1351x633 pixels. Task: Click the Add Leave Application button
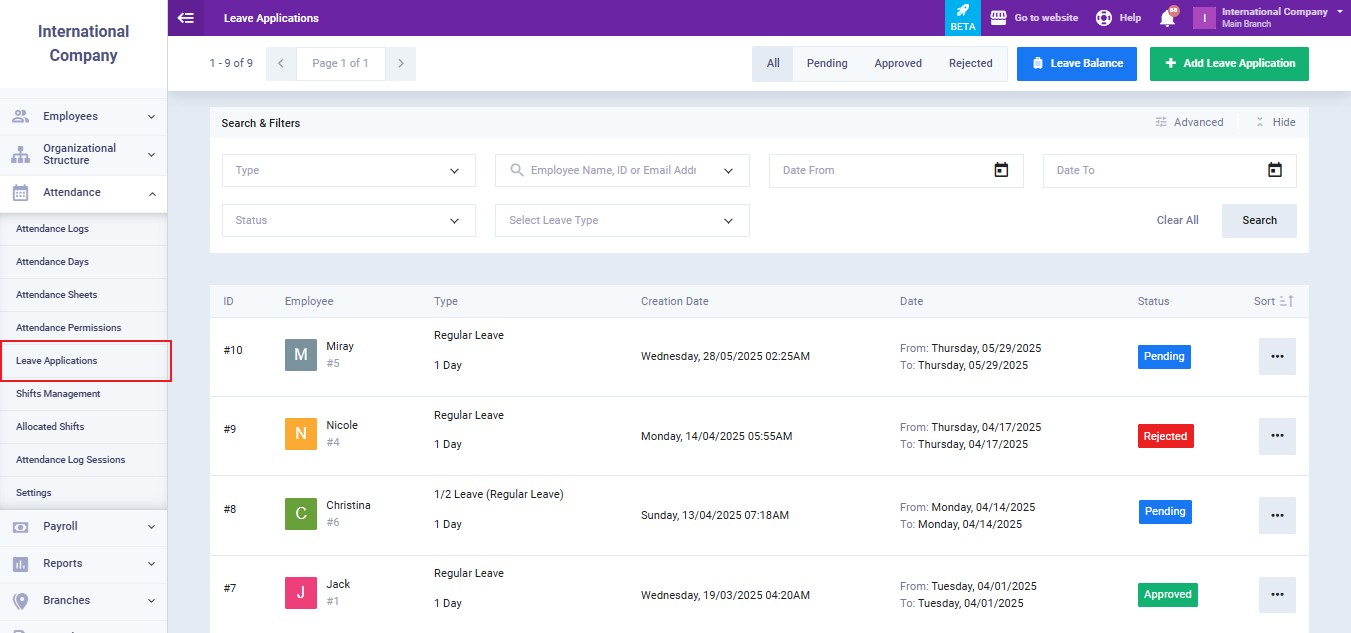[x=1228, y=63]
